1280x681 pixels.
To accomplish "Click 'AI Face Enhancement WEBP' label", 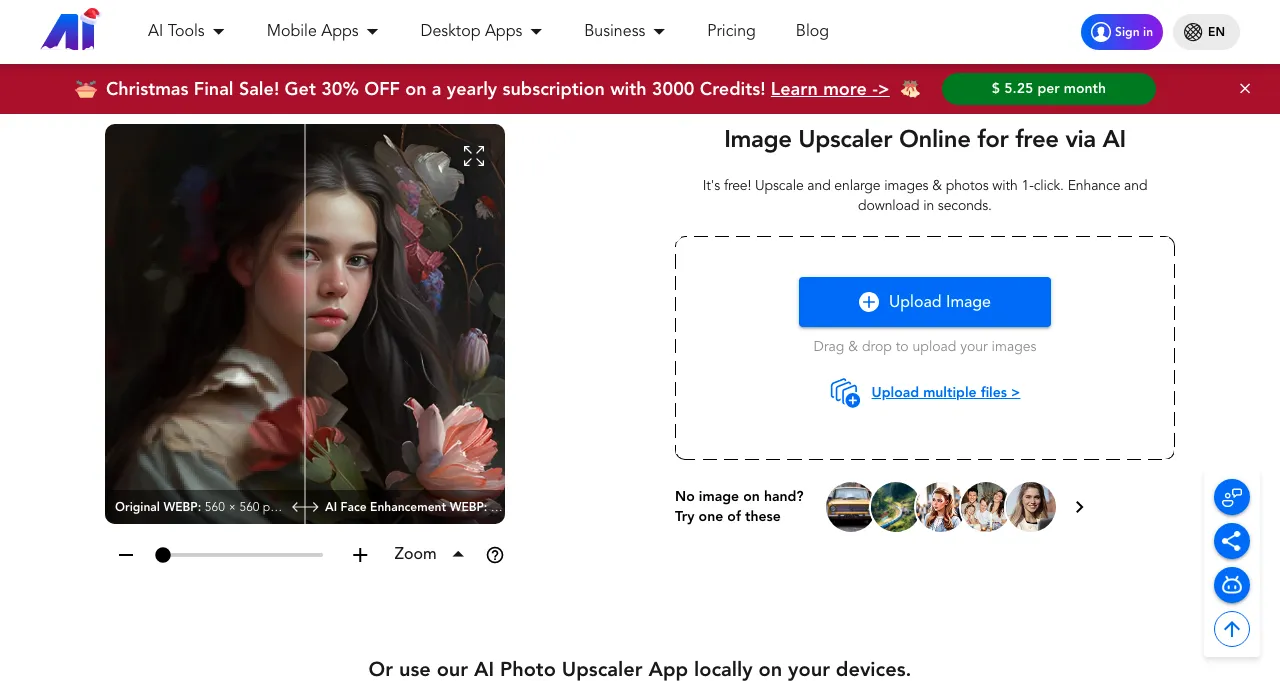I will [x=404, y=507].
